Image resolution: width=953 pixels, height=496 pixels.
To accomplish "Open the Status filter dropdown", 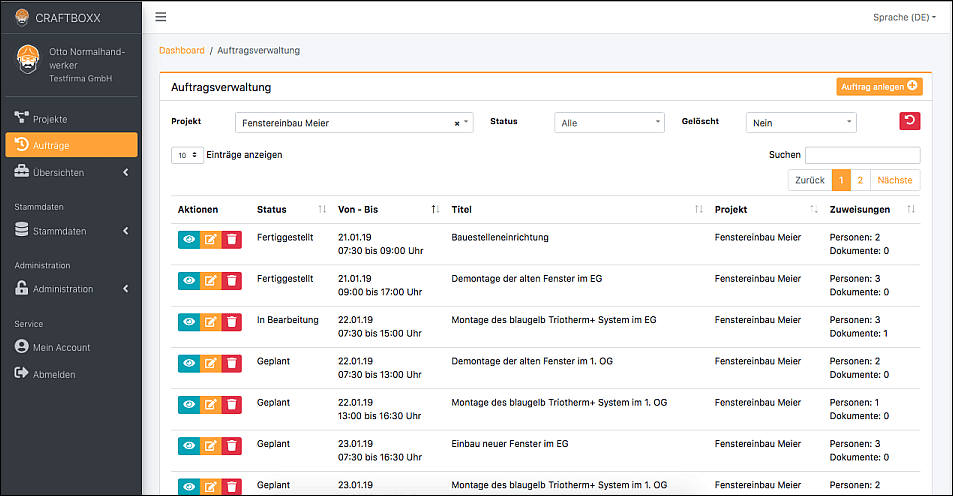I will (x=609, y=123).
